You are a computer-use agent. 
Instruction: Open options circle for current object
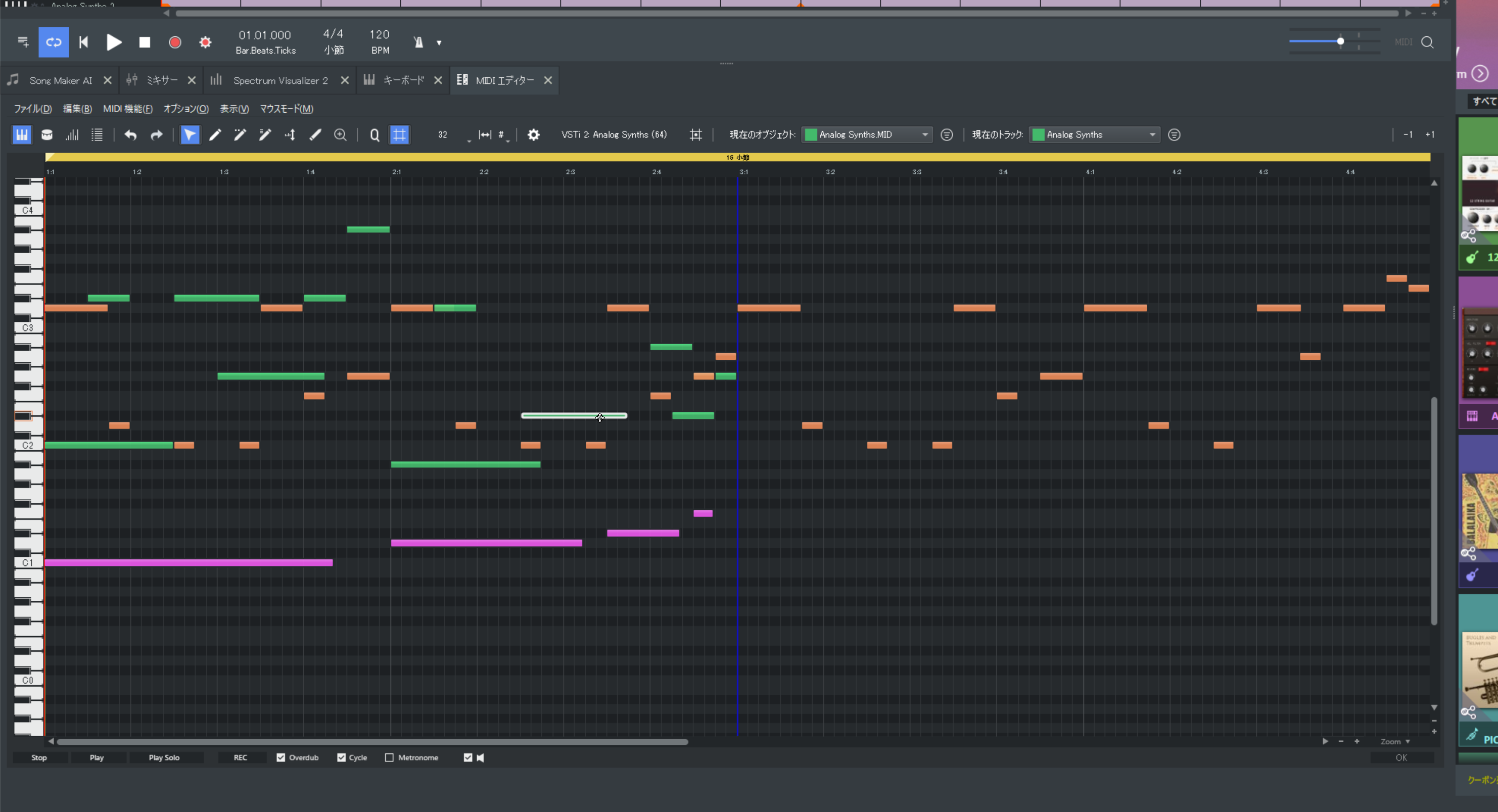point(947,135)
